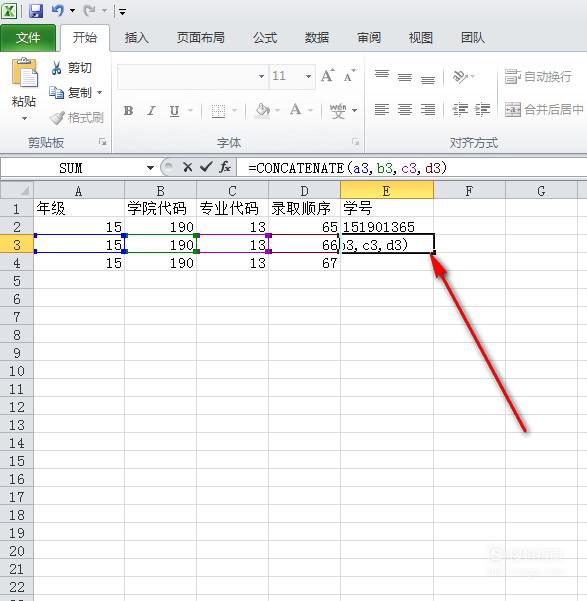Viewport: 587px width, 601px height.
Task: Open the File (文件) tab
Action: coord(28,38)
